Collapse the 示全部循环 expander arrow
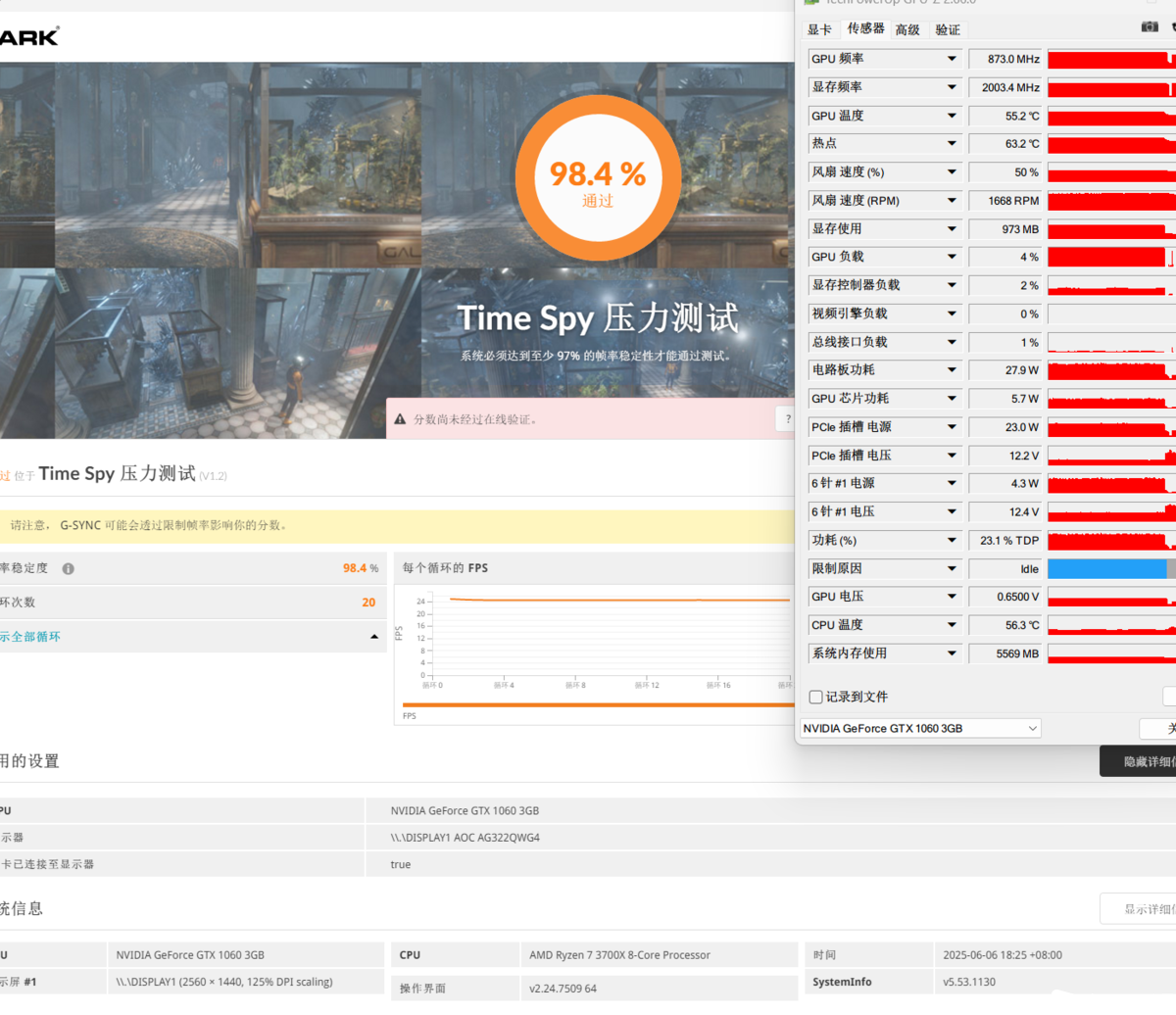Image resolution: width=1176 pixels, height=1015 pixels. pos(373,637)
